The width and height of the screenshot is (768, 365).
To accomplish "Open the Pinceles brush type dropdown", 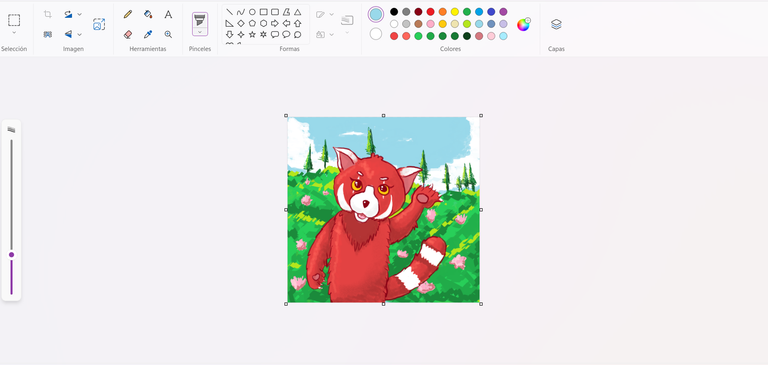I will (200, 32).
